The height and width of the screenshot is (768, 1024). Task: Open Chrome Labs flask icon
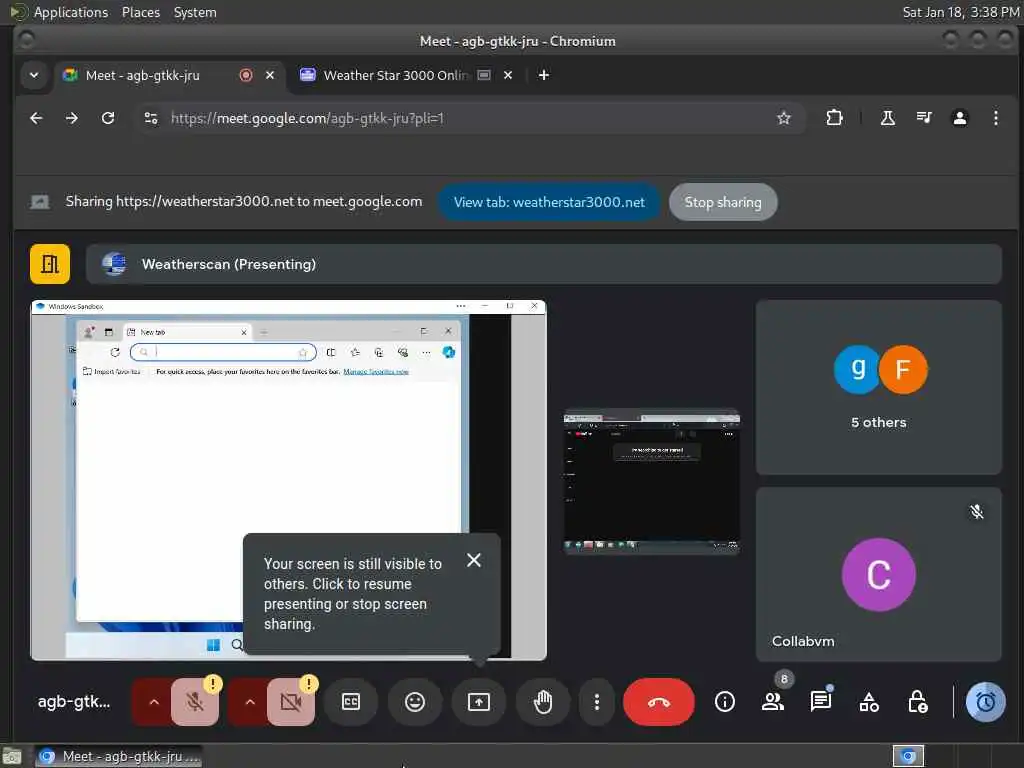888,118
